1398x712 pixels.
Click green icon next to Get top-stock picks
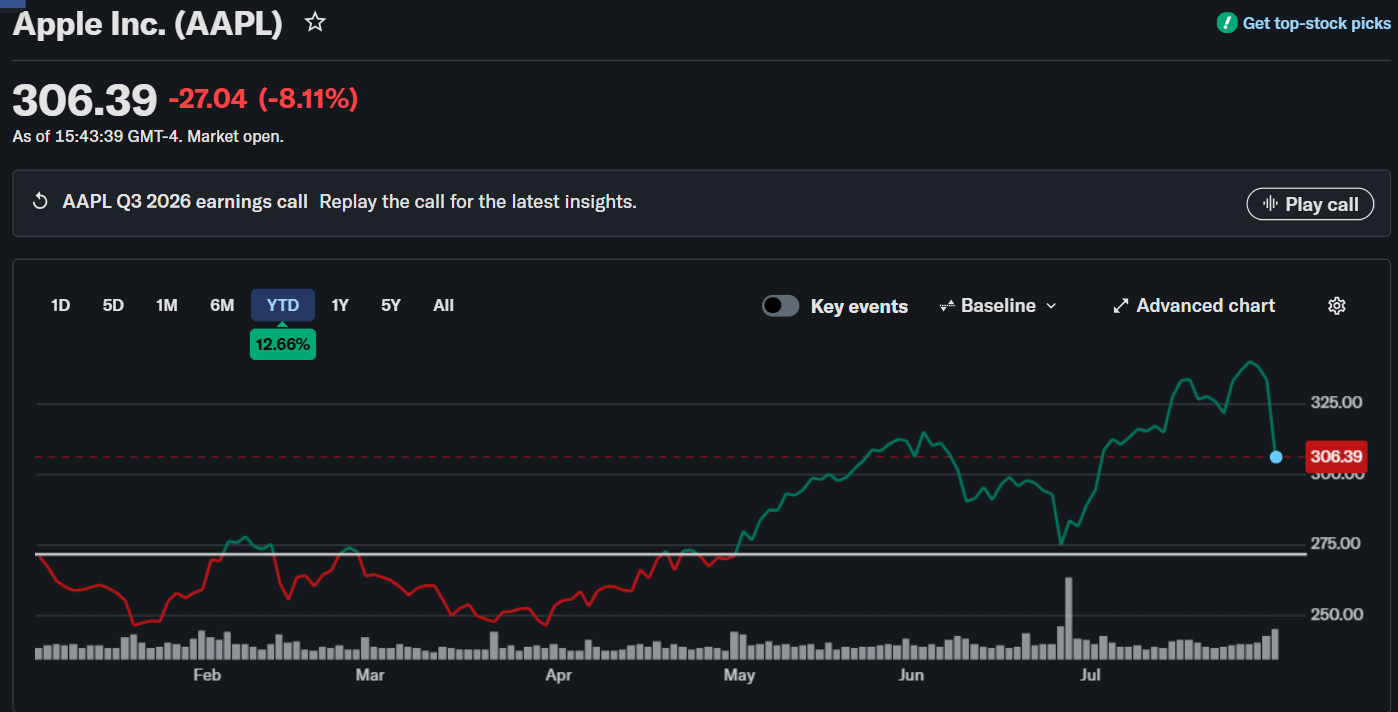coord(1227,23)
